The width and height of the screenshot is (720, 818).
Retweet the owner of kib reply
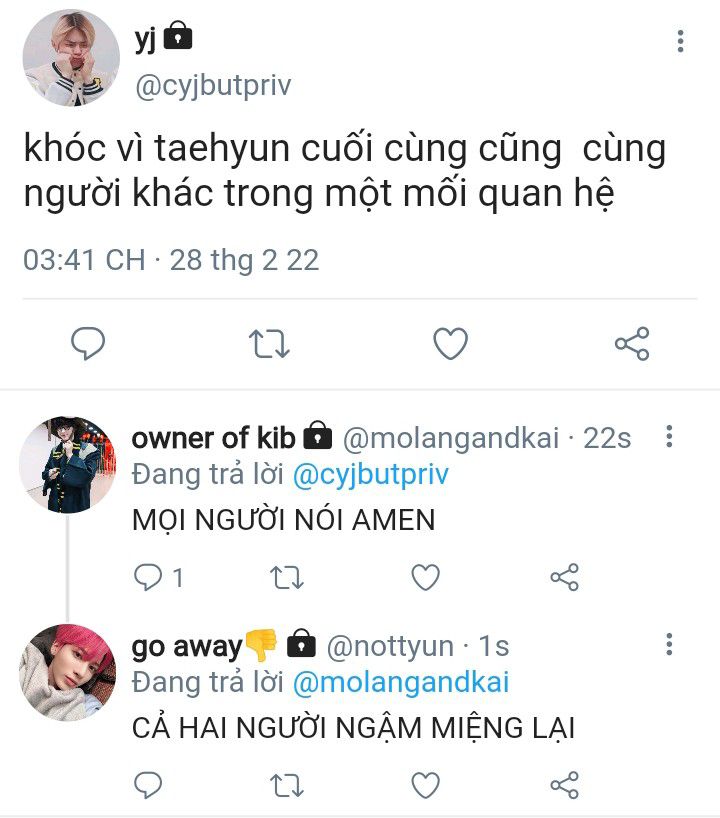pyautogui.click(x=286, y=577)
